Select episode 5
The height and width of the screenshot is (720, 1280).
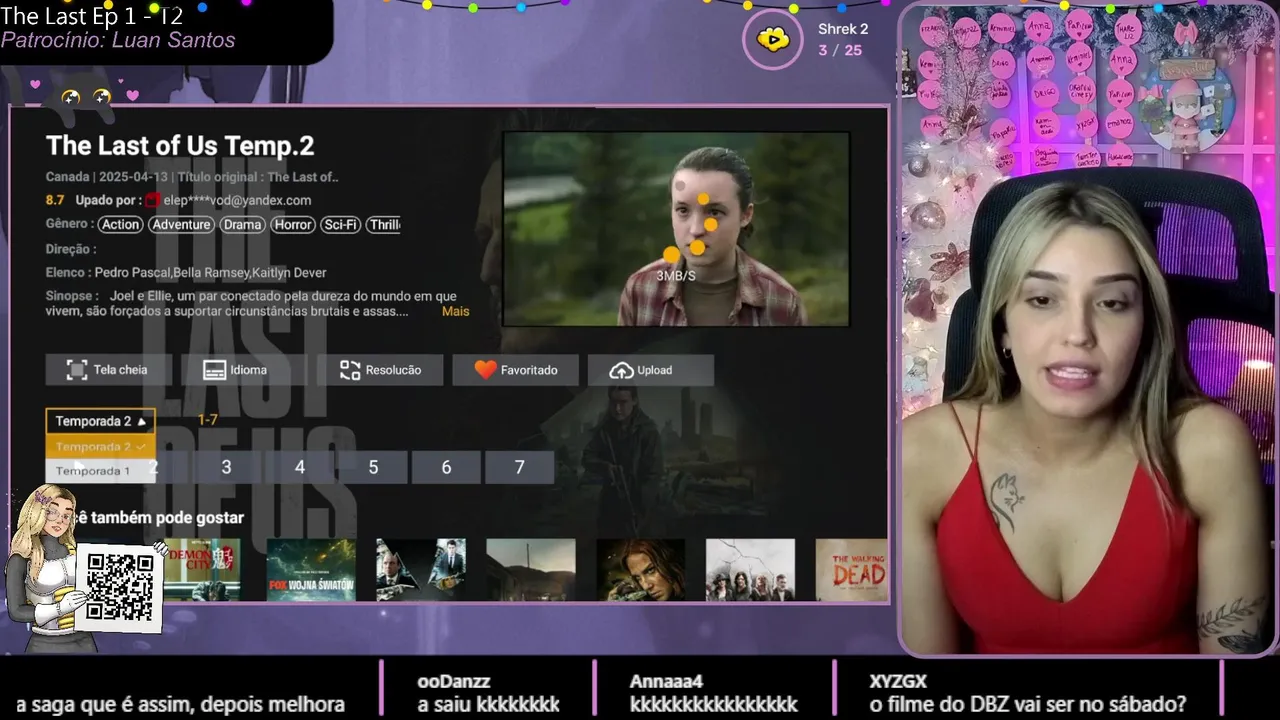[x=373, y=467]
